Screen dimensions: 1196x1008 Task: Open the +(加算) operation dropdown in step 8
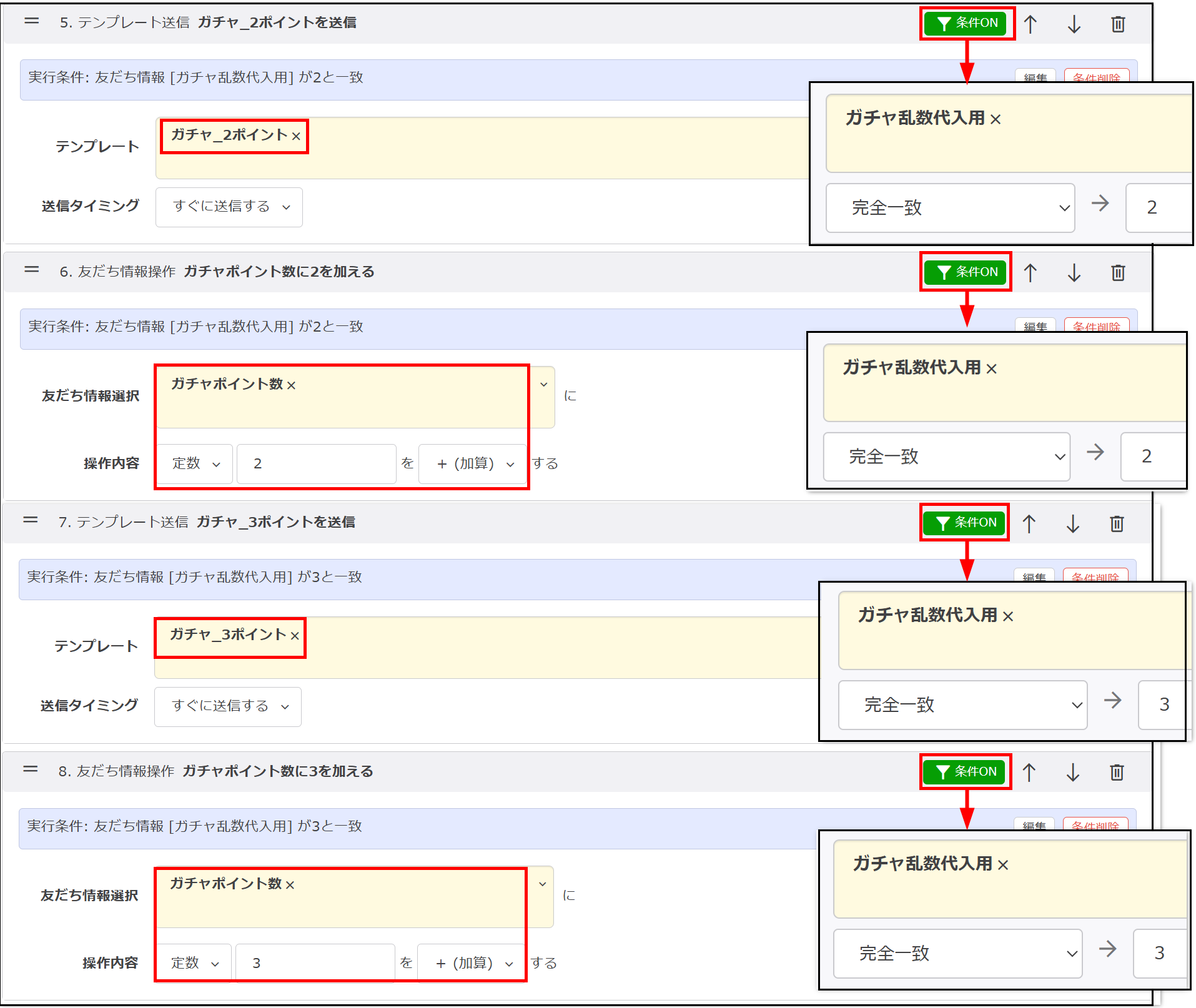pyautogui.click(x=470, y=962)
